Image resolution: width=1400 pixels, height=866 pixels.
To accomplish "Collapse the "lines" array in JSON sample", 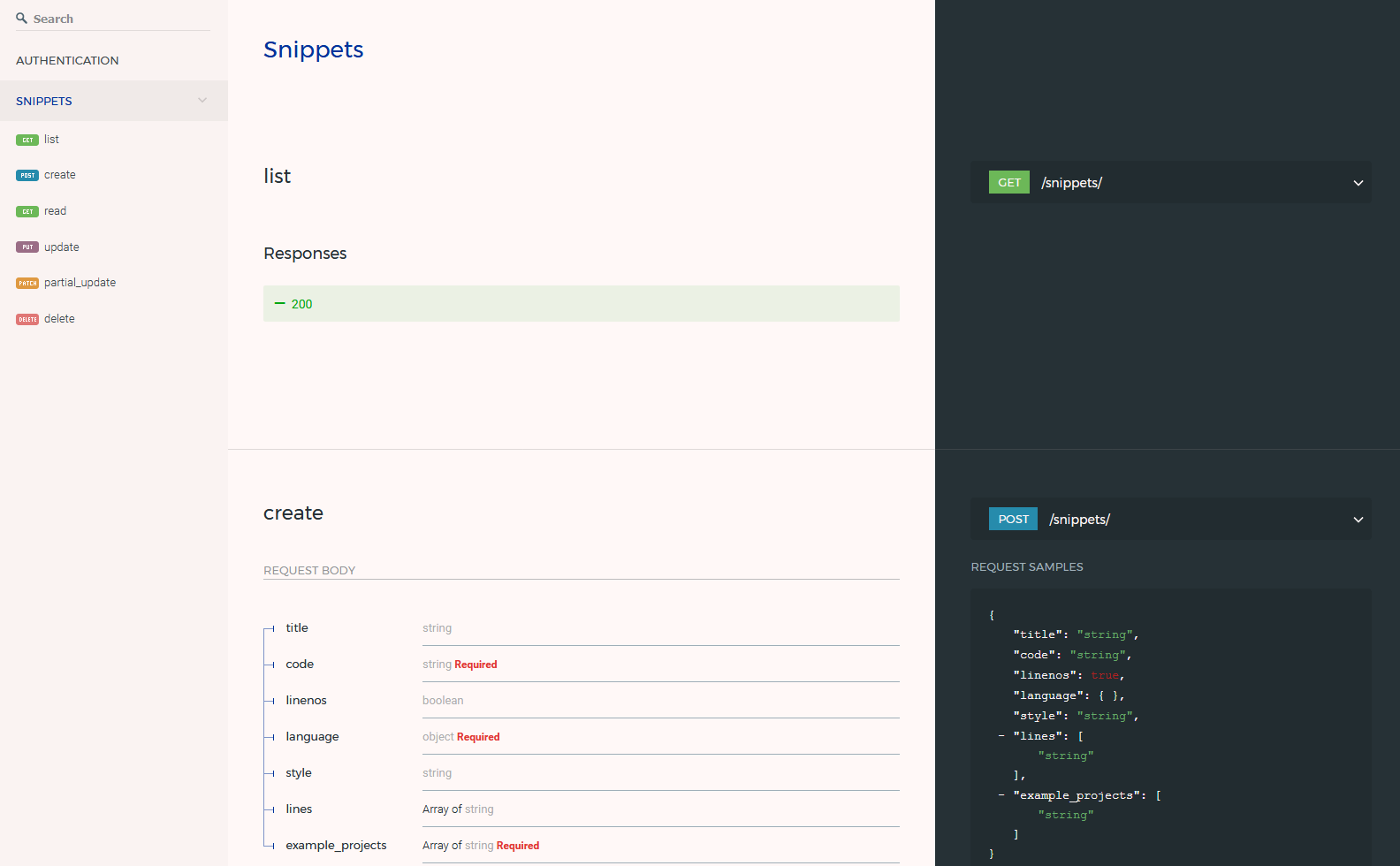I will coord(1001,736).
